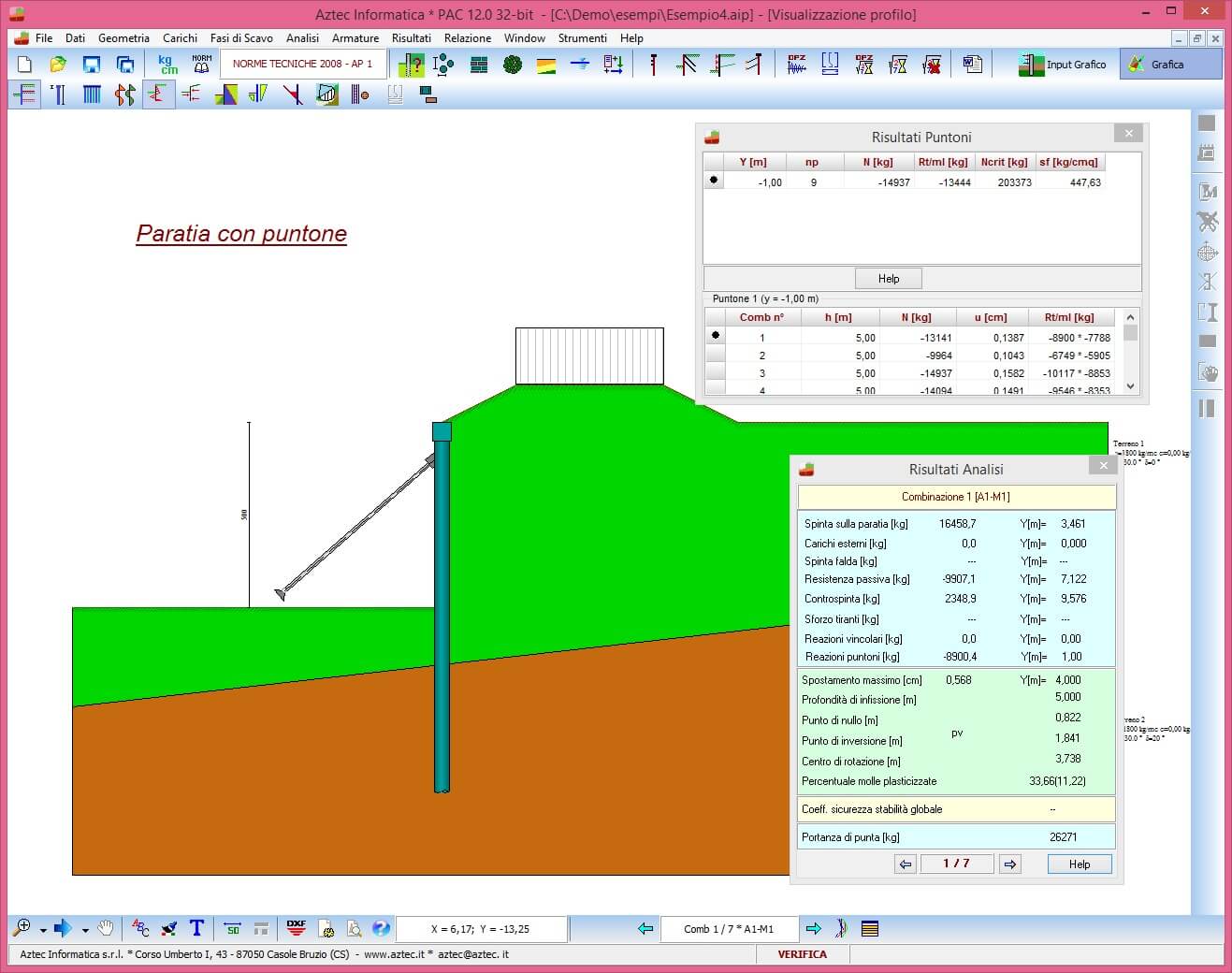Toggle the Input Grafico mode button
The image size is (1232, 973).
(1063, 65)
